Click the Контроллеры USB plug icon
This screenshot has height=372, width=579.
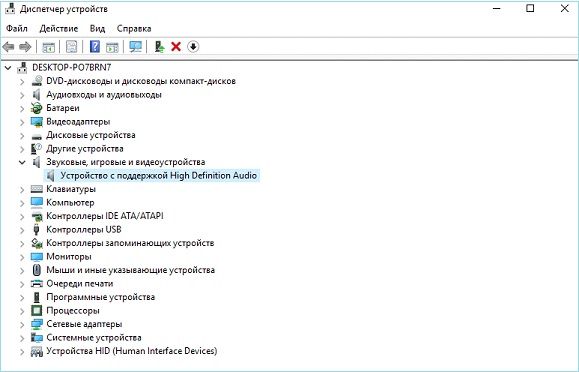(x=36, y=229)
